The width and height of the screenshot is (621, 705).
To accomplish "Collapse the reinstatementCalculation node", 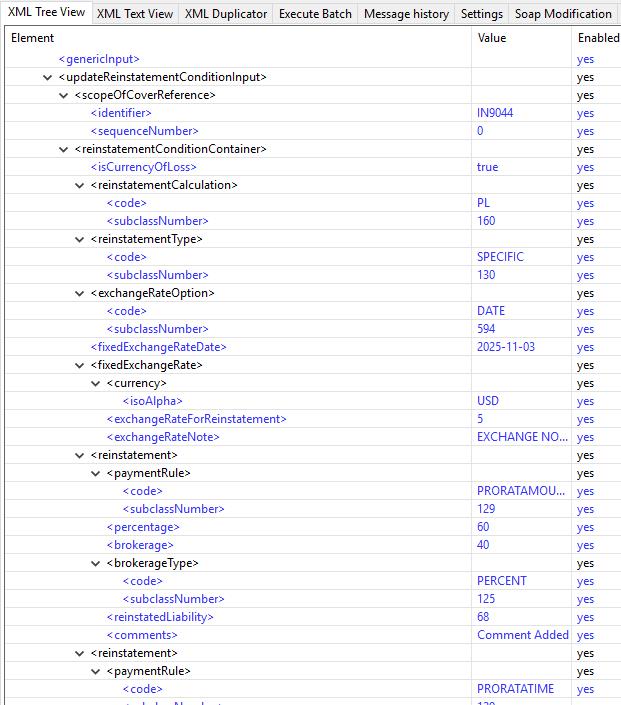I will tap(80, 185).
